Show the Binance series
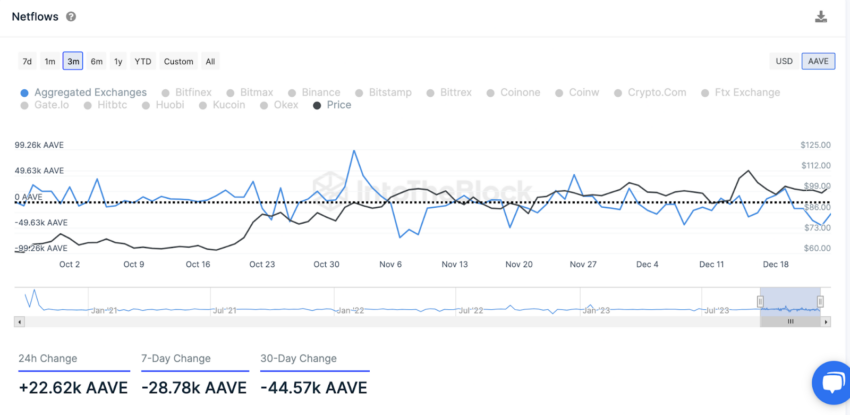The image size is (850, 415). click(314, 93)
